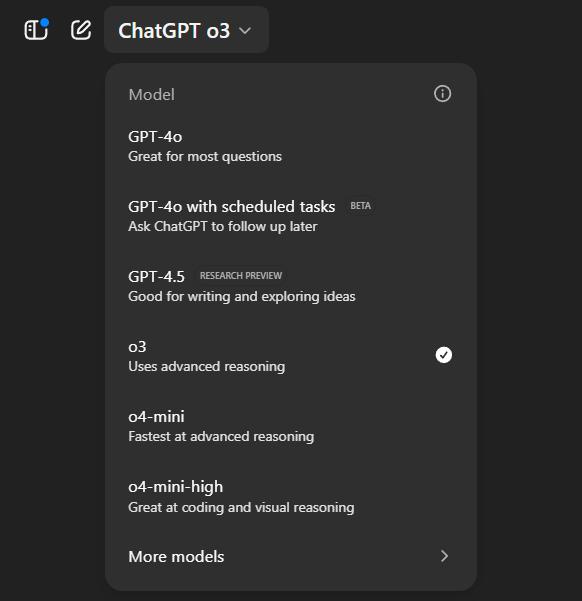
Task: Select GPT-4.5 model option
Action: point(290,286)
